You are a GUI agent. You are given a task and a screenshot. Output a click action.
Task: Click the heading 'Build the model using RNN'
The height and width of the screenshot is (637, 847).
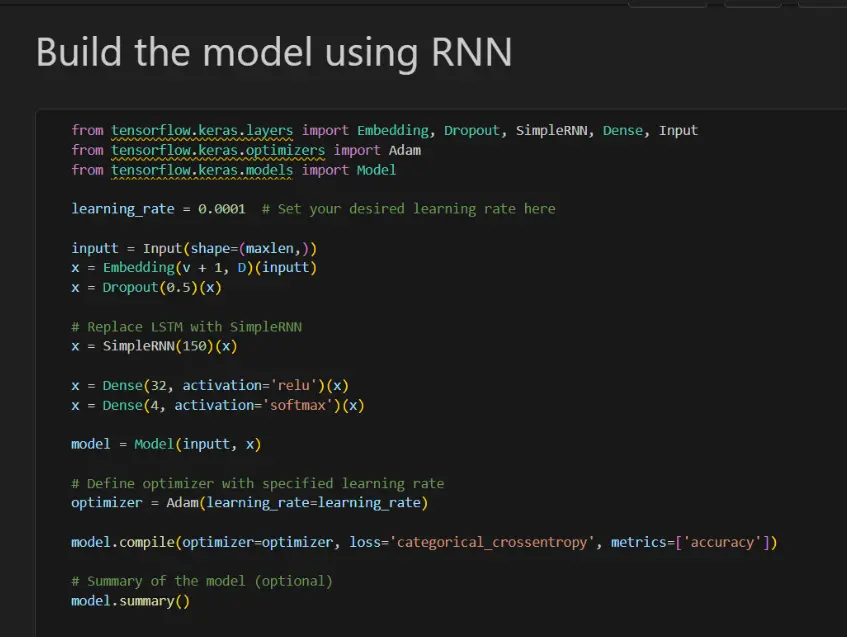[274, 53]
